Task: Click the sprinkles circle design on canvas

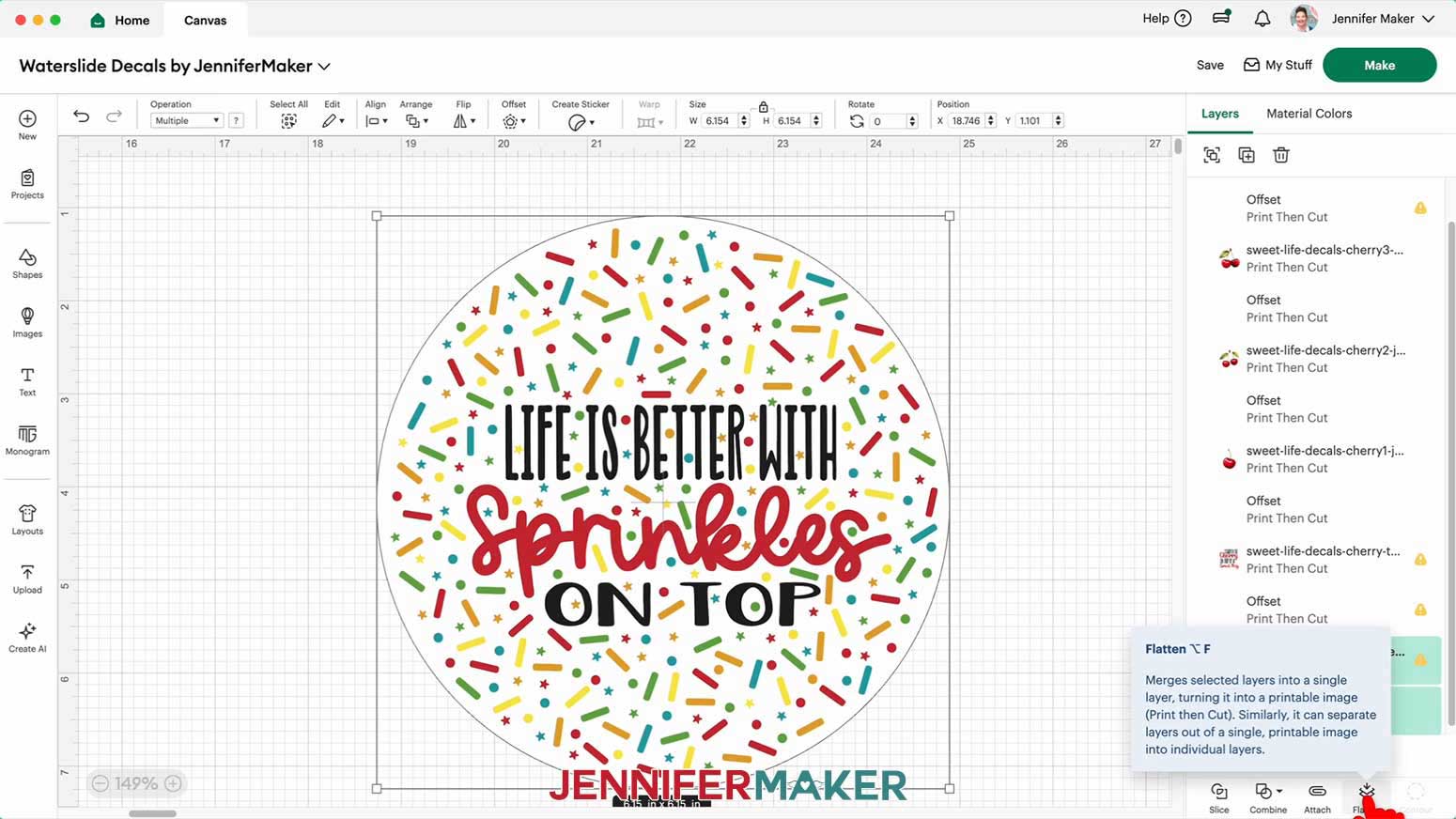Action: coord(663,502)
